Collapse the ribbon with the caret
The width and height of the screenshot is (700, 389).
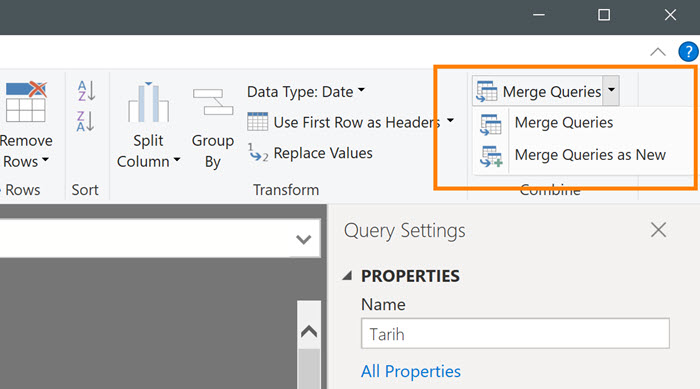(x=658, y=52)
